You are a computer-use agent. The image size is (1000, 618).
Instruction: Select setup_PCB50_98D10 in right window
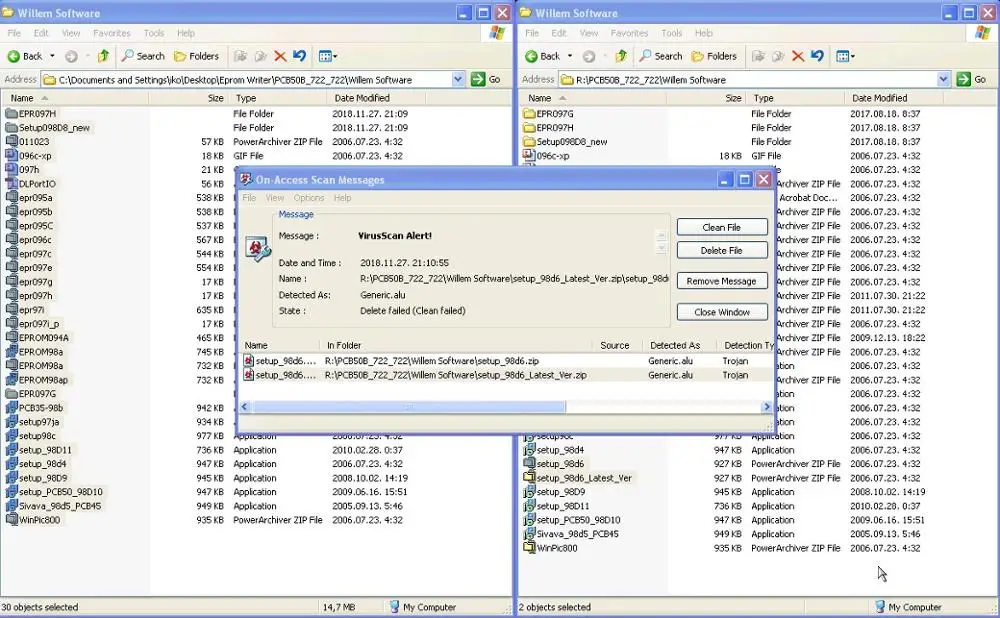572,520
